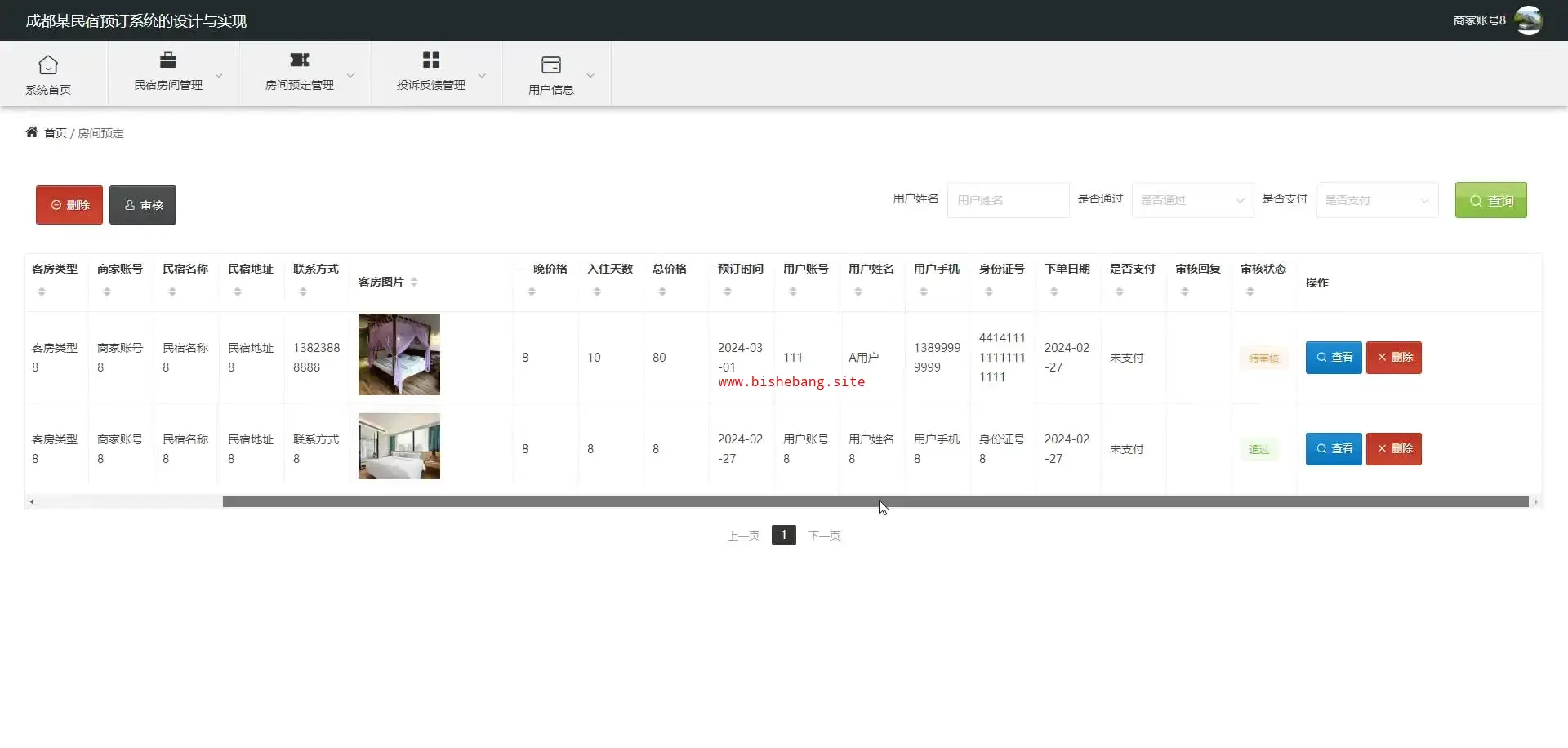Image resolution: width=1568 pixels, height=748 pixels.
Task: Sort by 客房类型 column arrows
Action: coord(42,292)
